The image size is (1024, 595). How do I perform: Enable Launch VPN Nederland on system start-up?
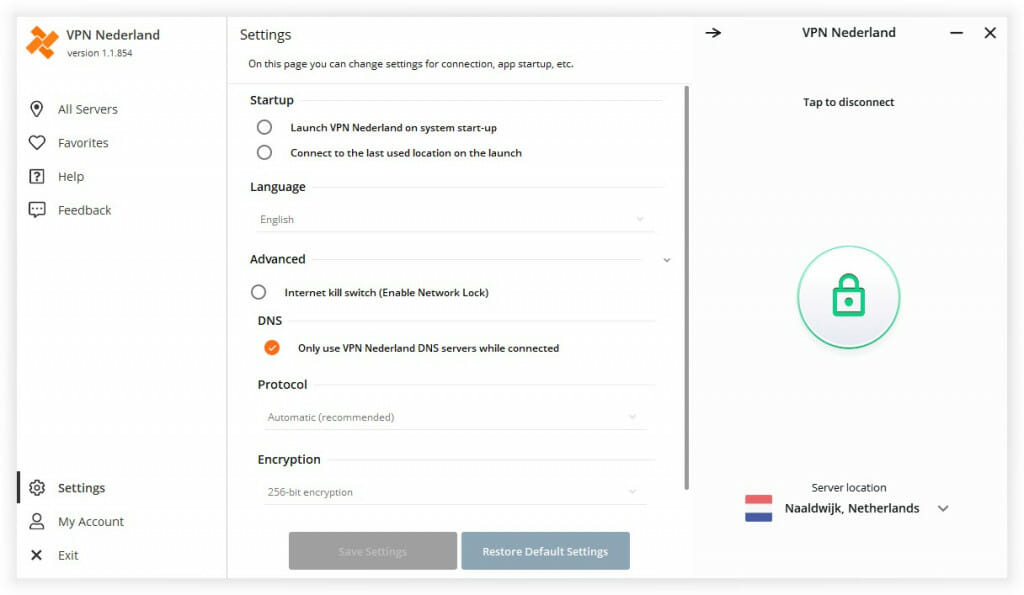(264, 127)
